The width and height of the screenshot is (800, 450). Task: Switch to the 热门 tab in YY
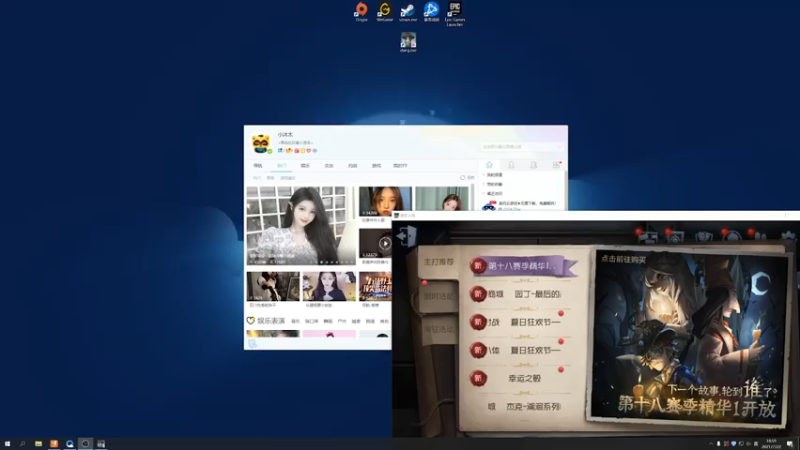(x=281, y=165)
